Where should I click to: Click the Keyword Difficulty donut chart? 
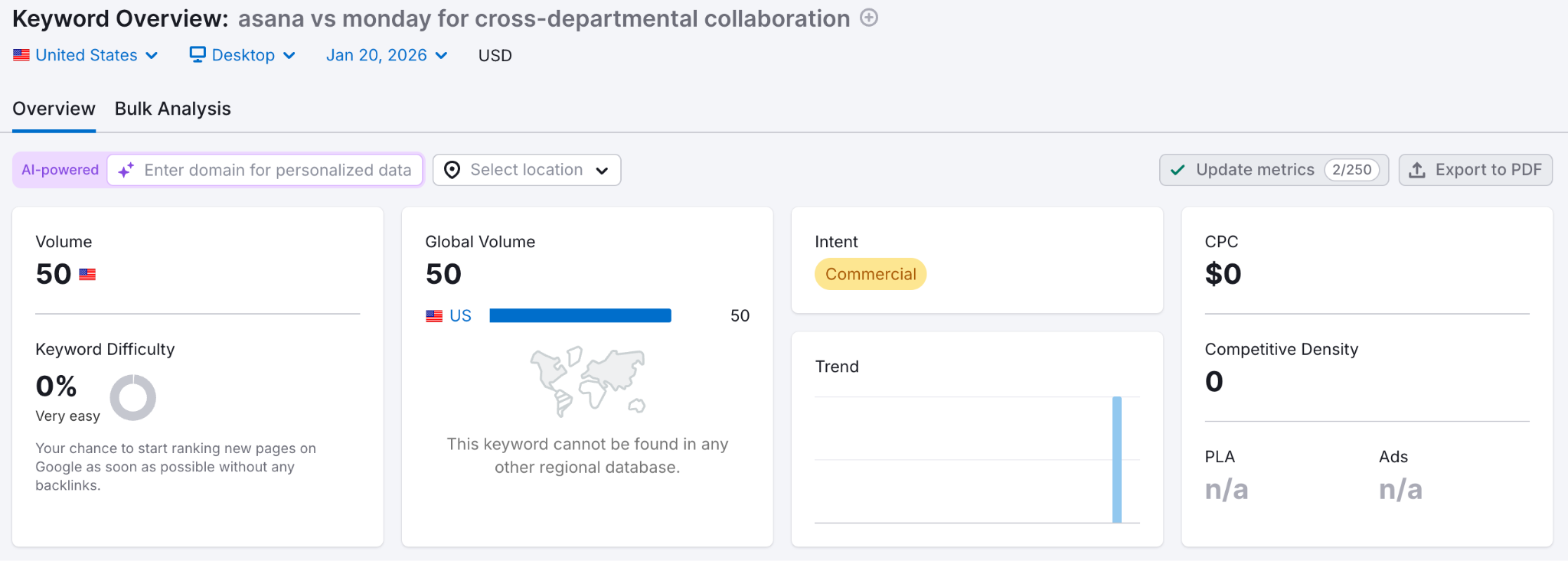point(132,397)
